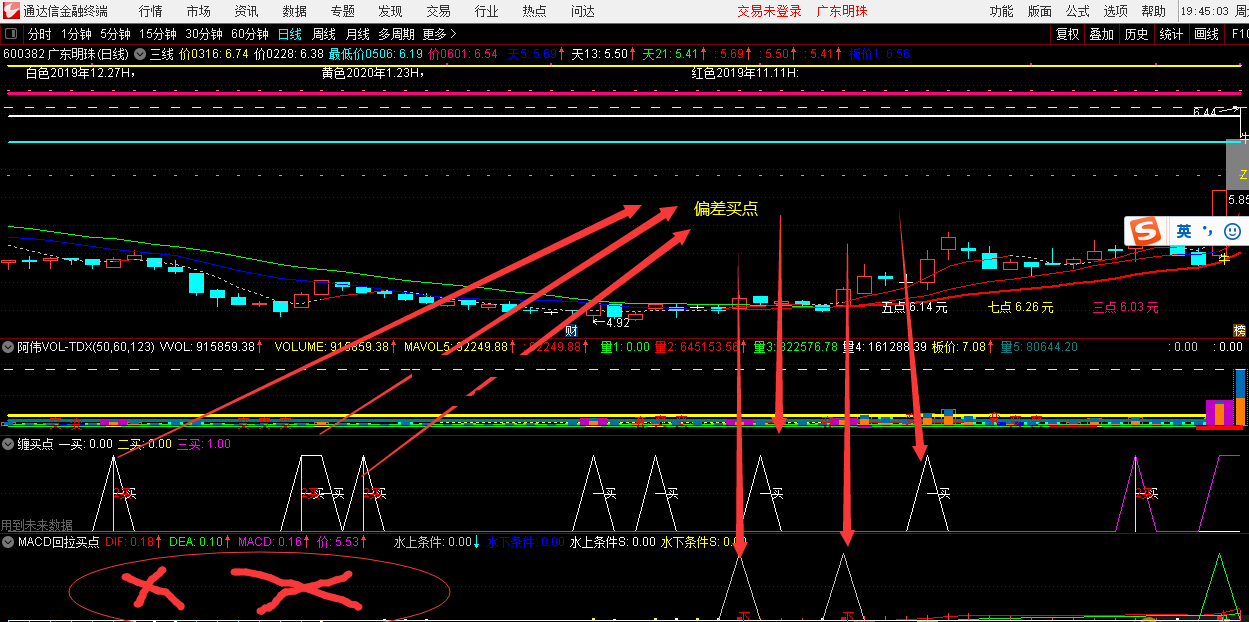Switch to 1分钟 chart period
This screenshot has width=1249, height=622.
pos(76,34)
